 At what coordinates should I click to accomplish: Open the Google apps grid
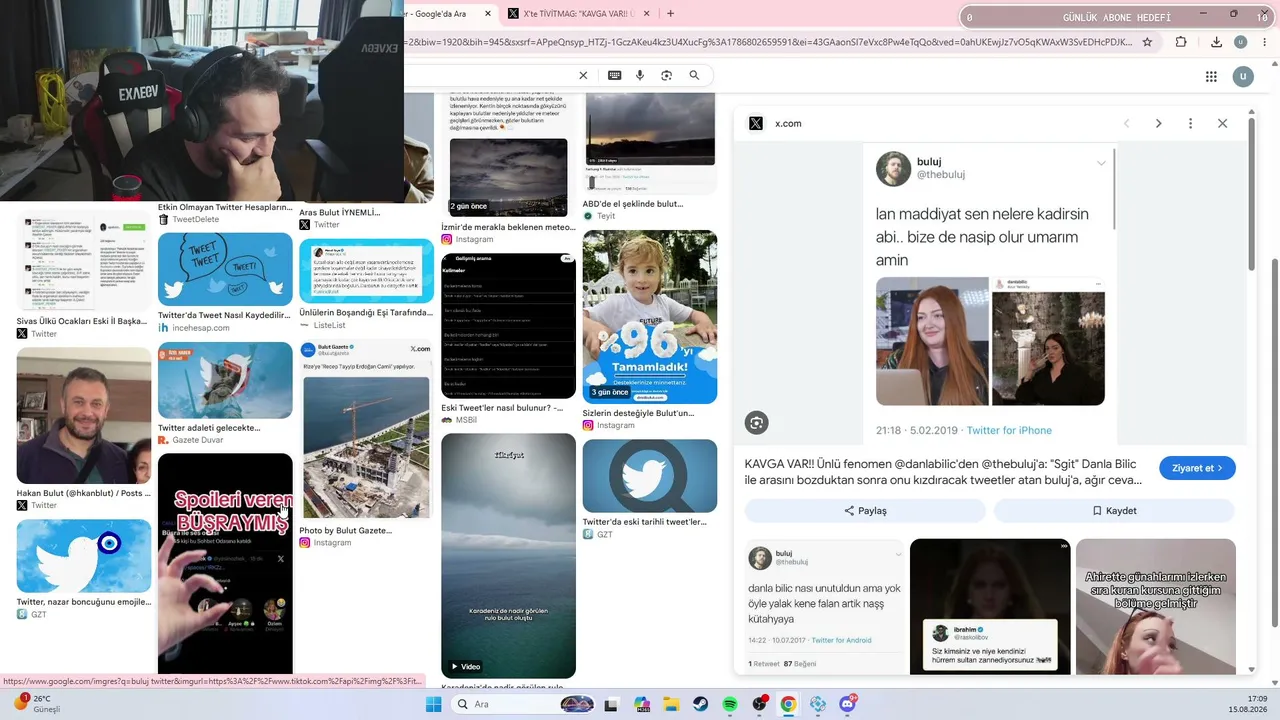point(1211,77)
